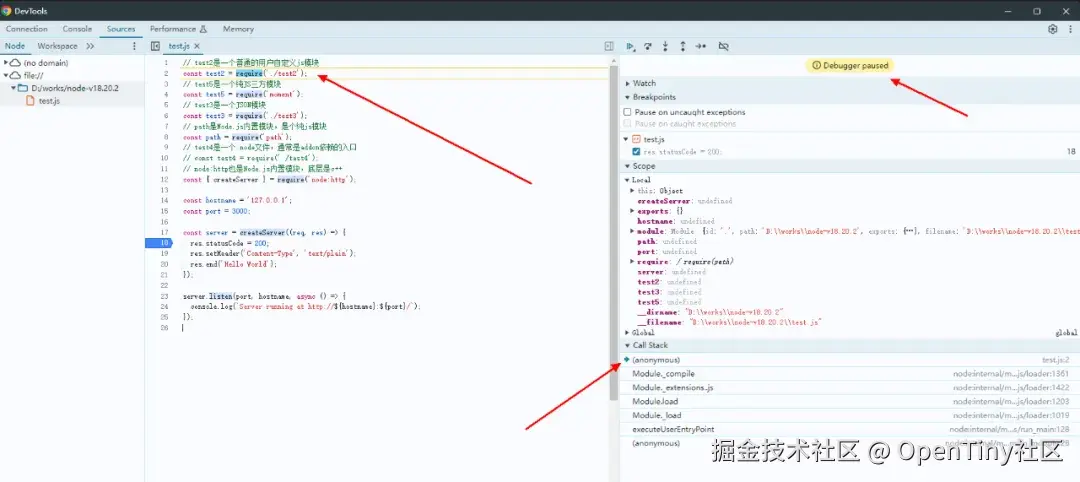Click the Step into next function call icon
Screen dimensions: 1080x482
click(665, 46)
